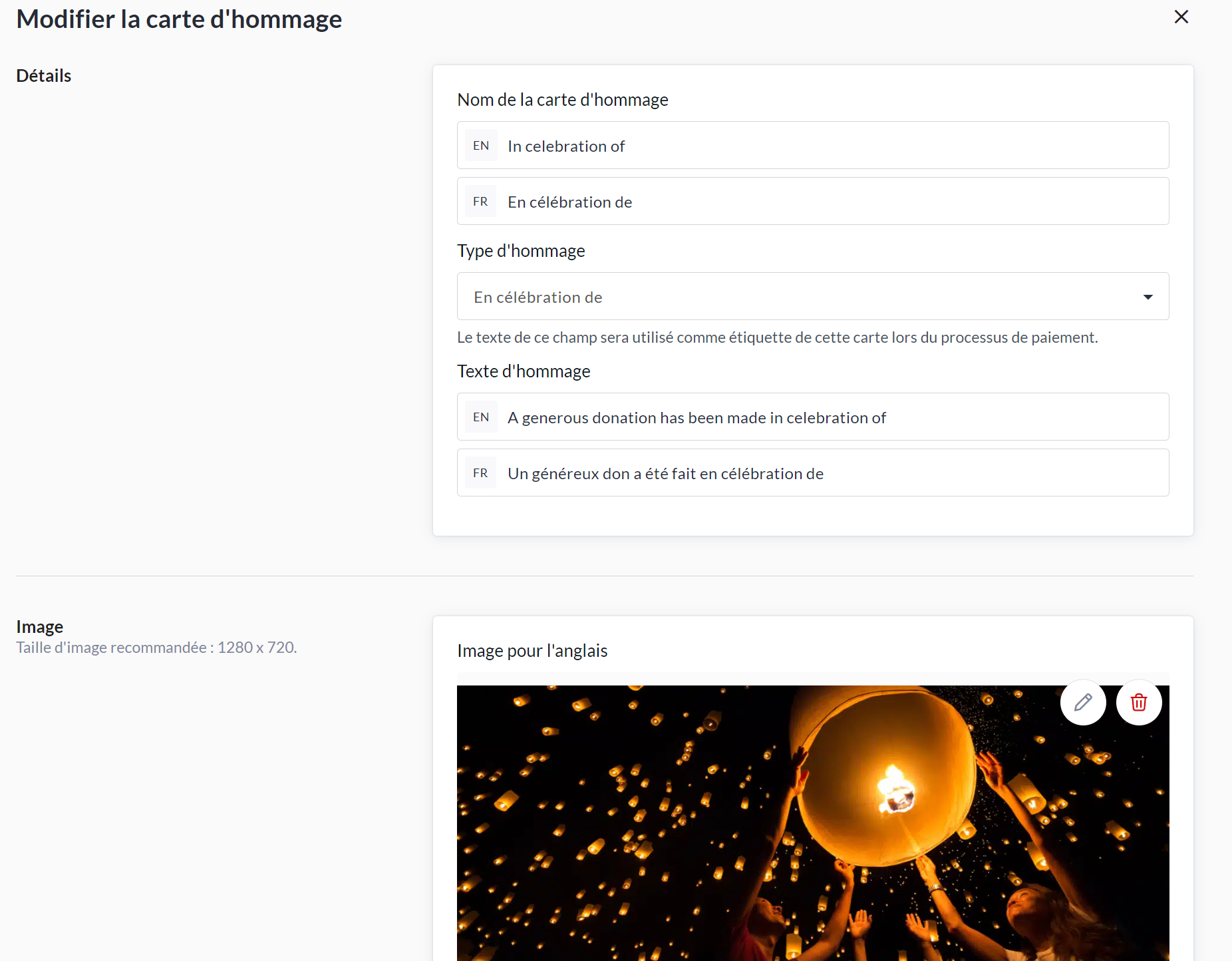Focus the English name input 'In celebration of'
1232x961 pixels.
832,146
